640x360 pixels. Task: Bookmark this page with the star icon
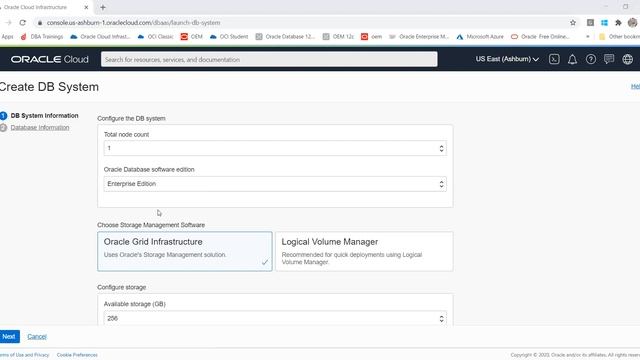(573, 23)
